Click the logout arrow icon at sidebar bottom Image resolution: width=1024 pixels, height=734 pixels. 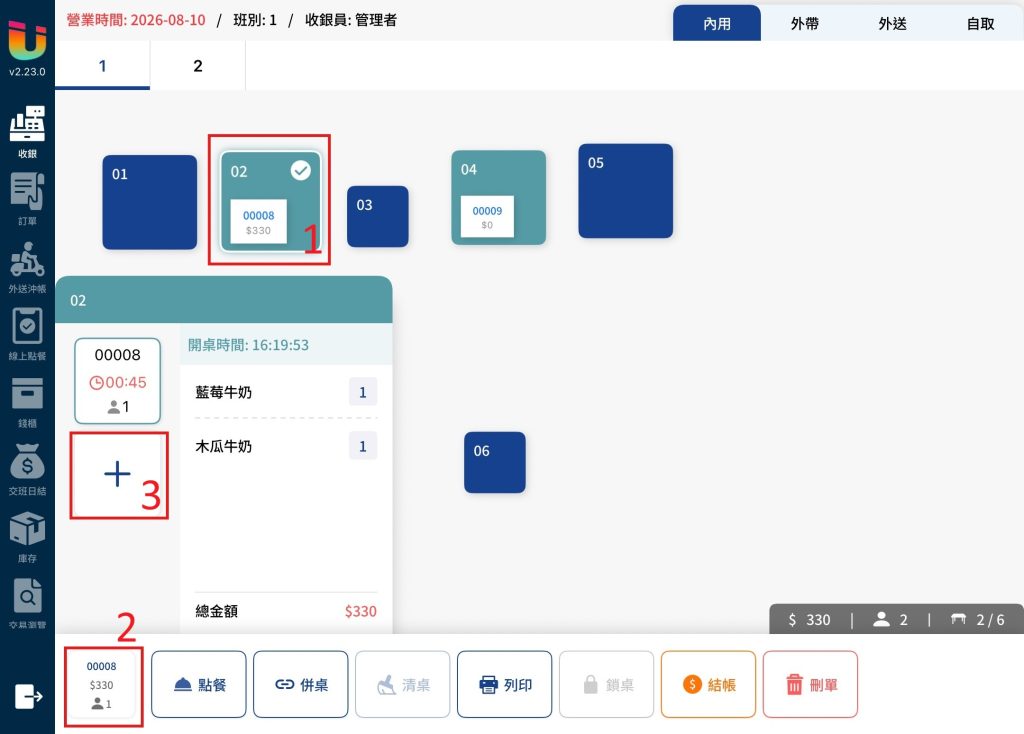(28, 696)
